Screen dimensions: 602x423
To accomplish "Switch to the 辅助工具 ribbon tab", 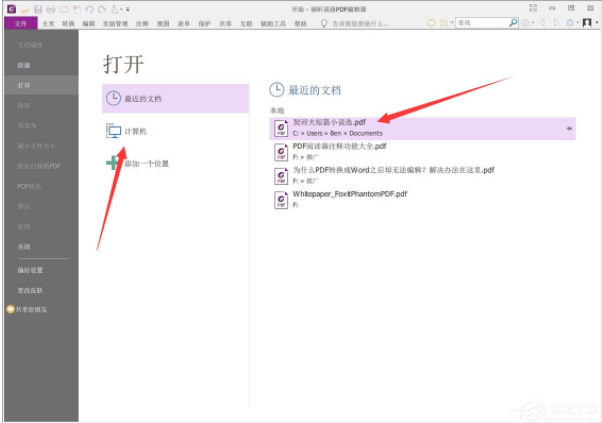I will 273,24.
